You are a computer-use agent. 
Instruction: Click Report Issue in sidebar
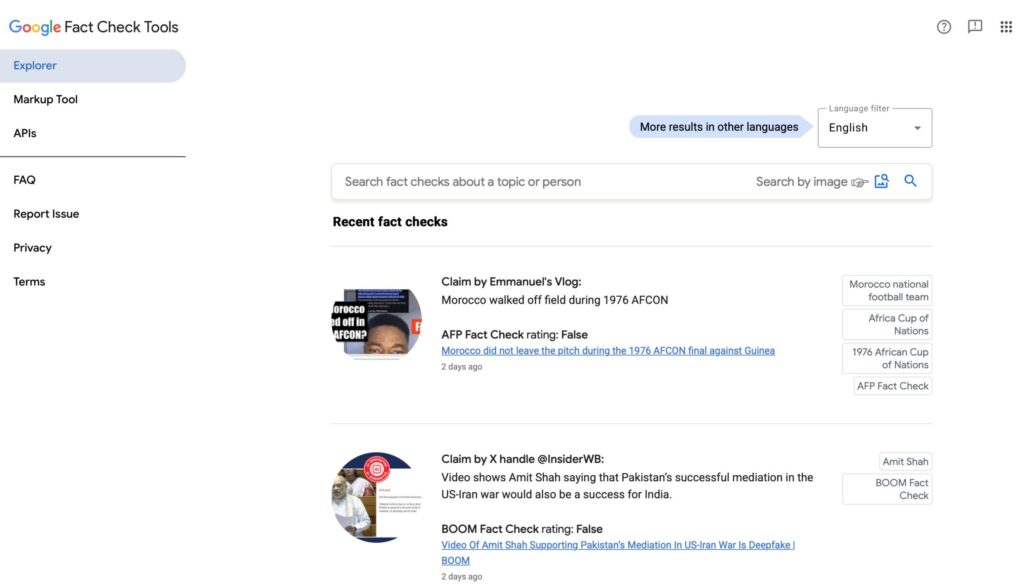46,214
